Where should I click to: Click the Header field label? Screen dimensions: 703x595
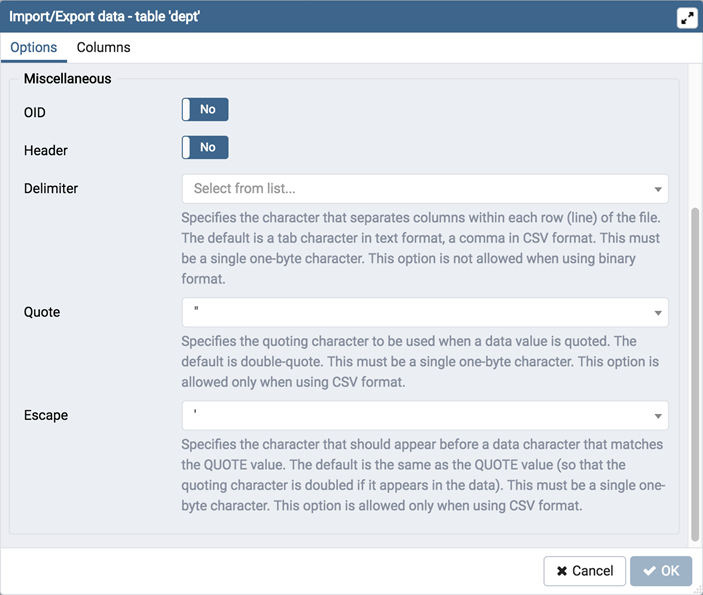(46, 151)
